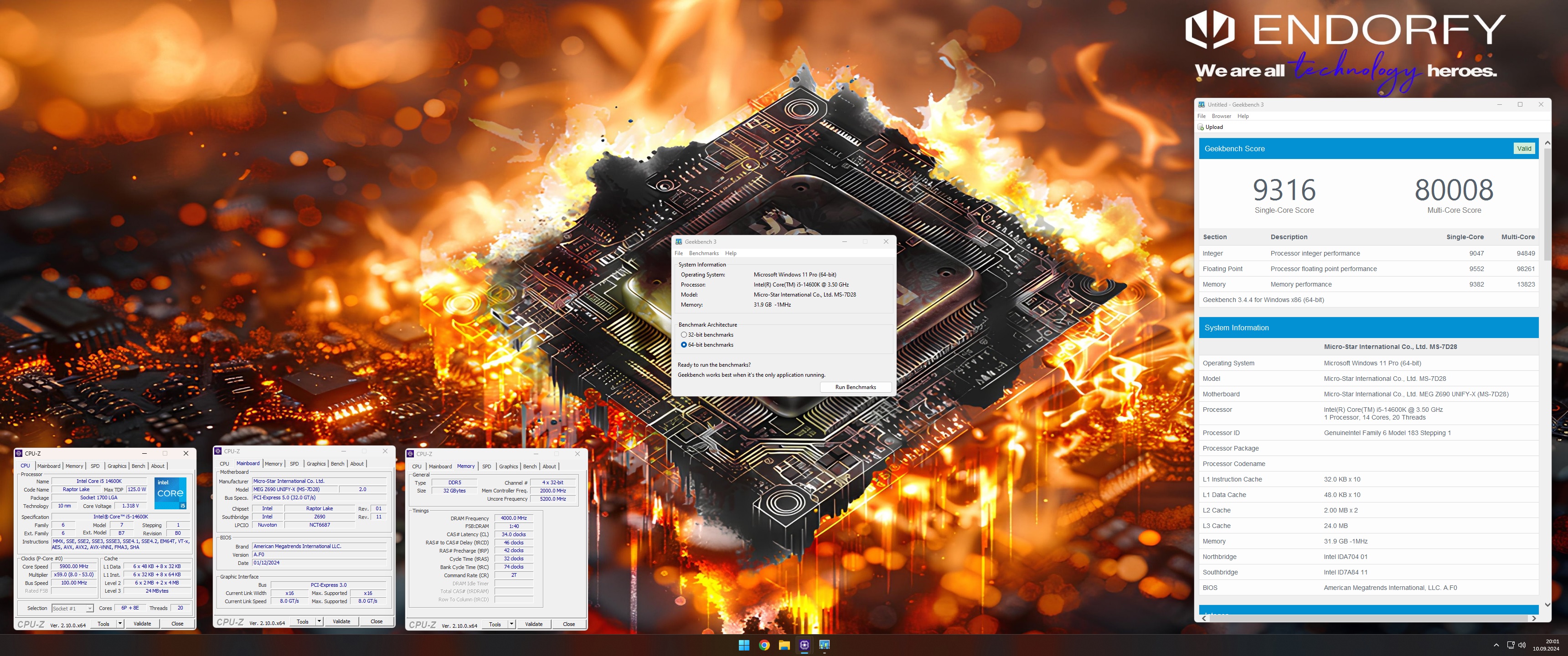1568x656 pixels.
Task: Select the 32-bit benchmarks radio button
Action: click(684, 335)
